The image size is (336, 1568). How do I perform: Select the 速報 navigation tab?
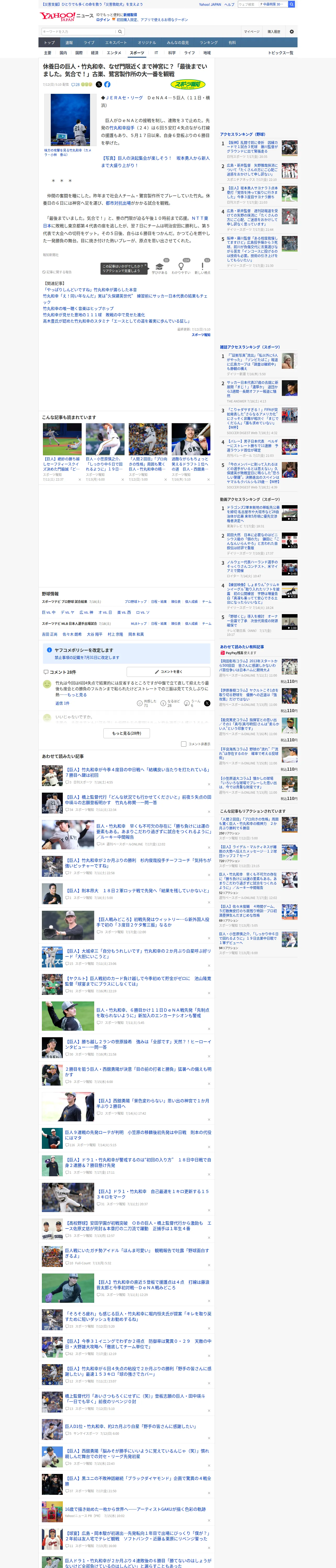pos(69,43)
